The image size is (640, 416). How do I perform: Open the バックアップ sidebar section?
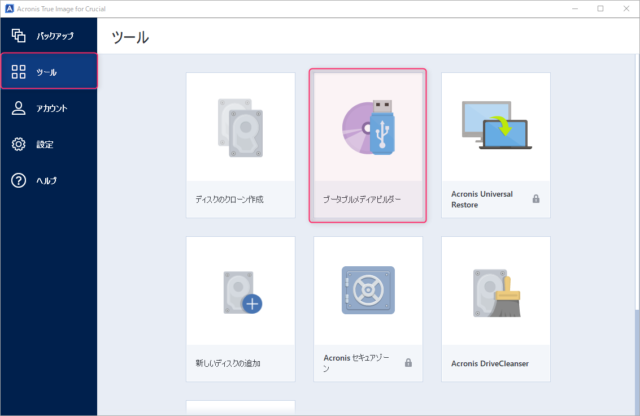coord(49,36)
